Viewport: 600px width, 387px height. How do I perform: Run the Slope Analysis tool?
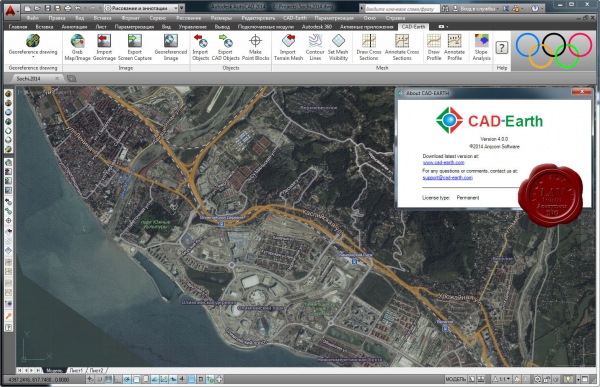coord(481,47)
